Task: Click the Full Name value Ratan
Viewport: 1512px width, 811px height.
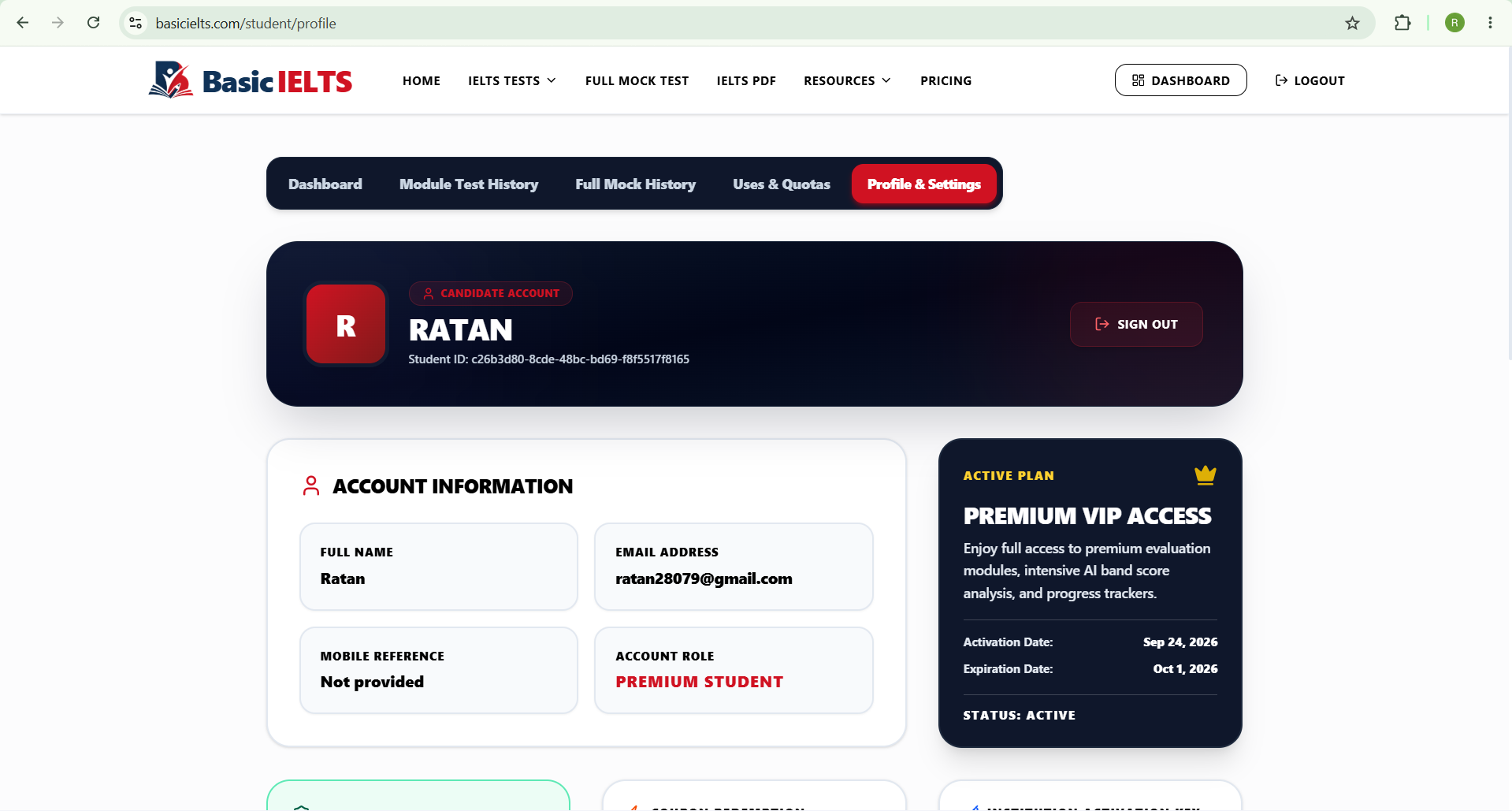Action: pos(343,578)
